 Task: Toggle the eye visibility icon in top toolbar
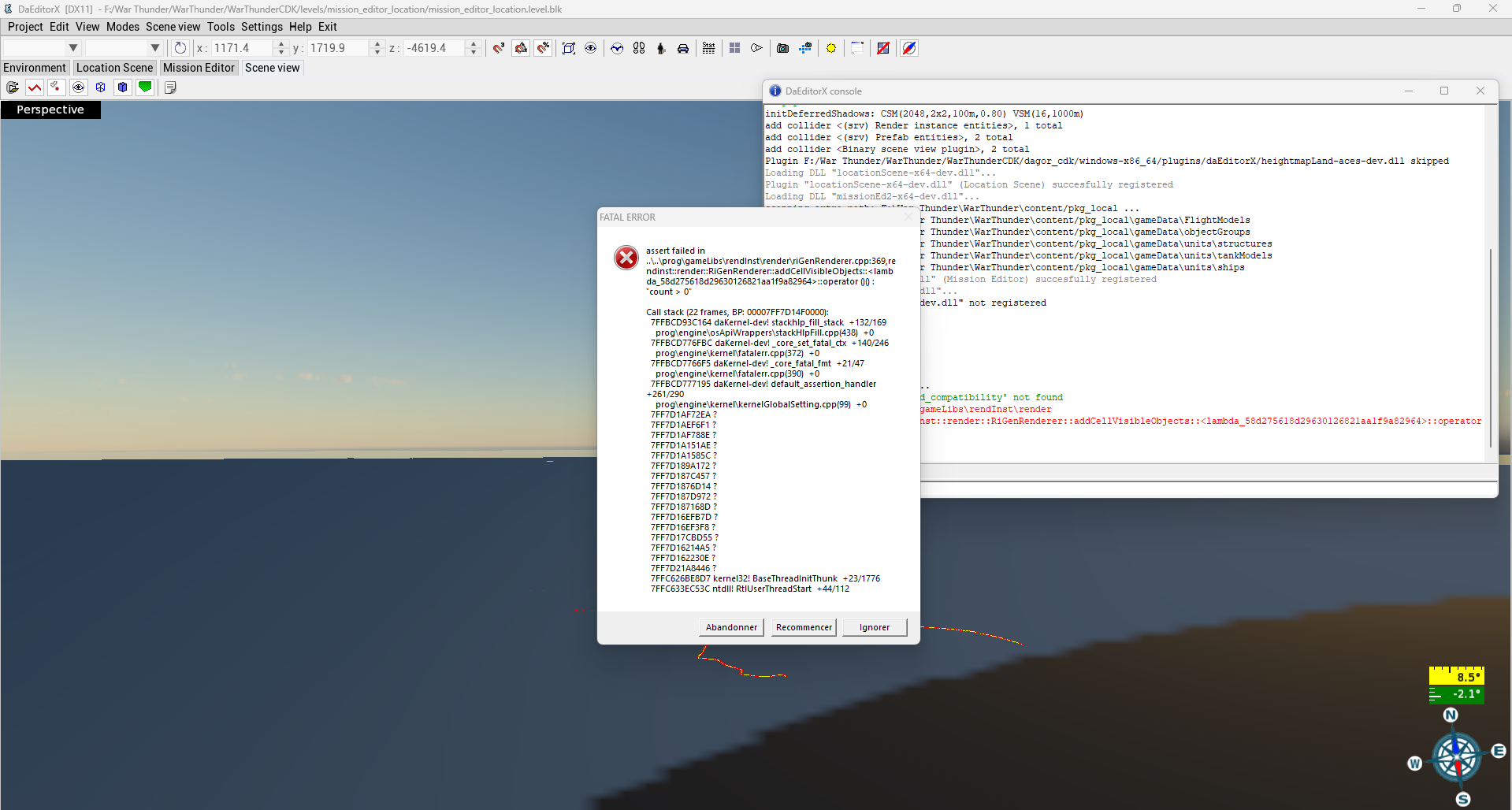coord(591,48)
